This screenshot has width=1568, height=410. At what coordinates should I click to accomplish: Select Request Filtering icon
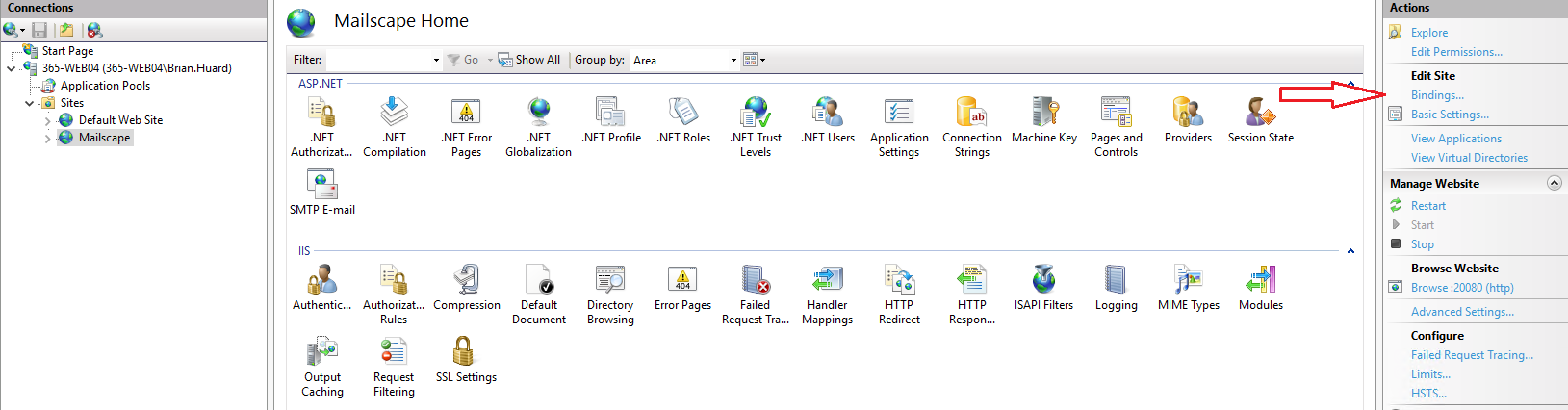click(394, 366)
